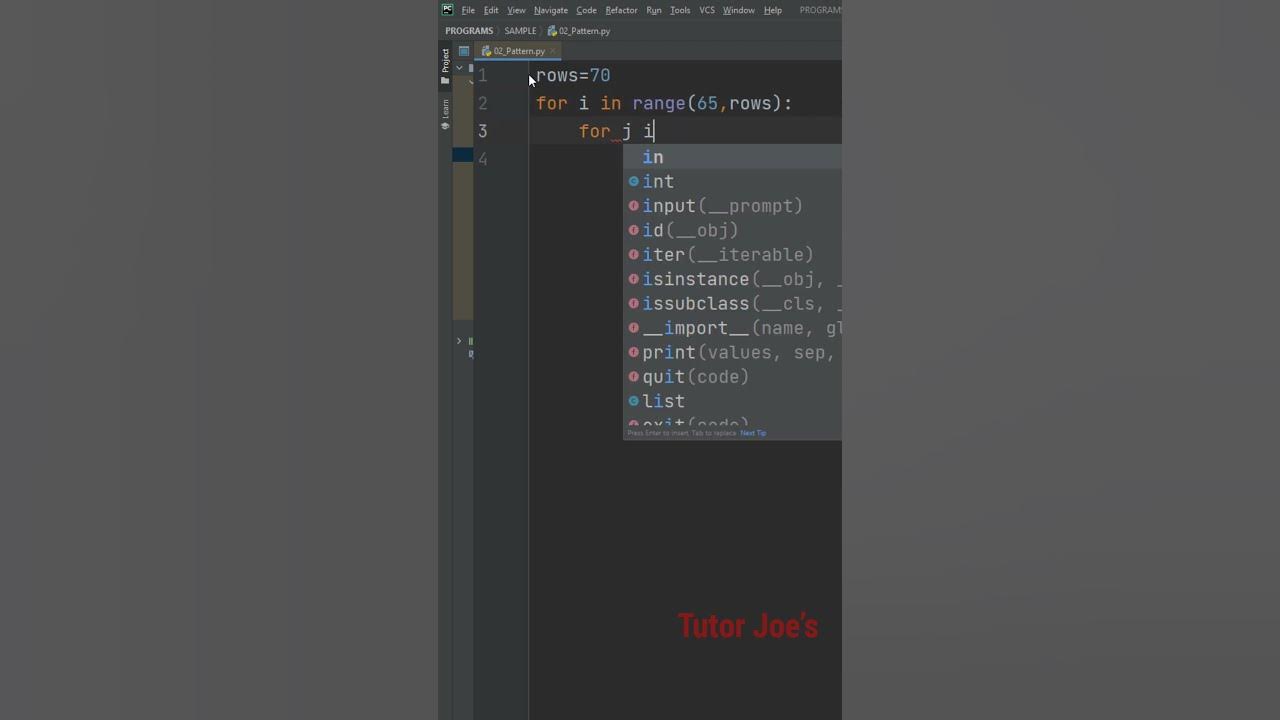
Task: Click the function icon beside 'isinstance'
Action: (x=633, y=279)
